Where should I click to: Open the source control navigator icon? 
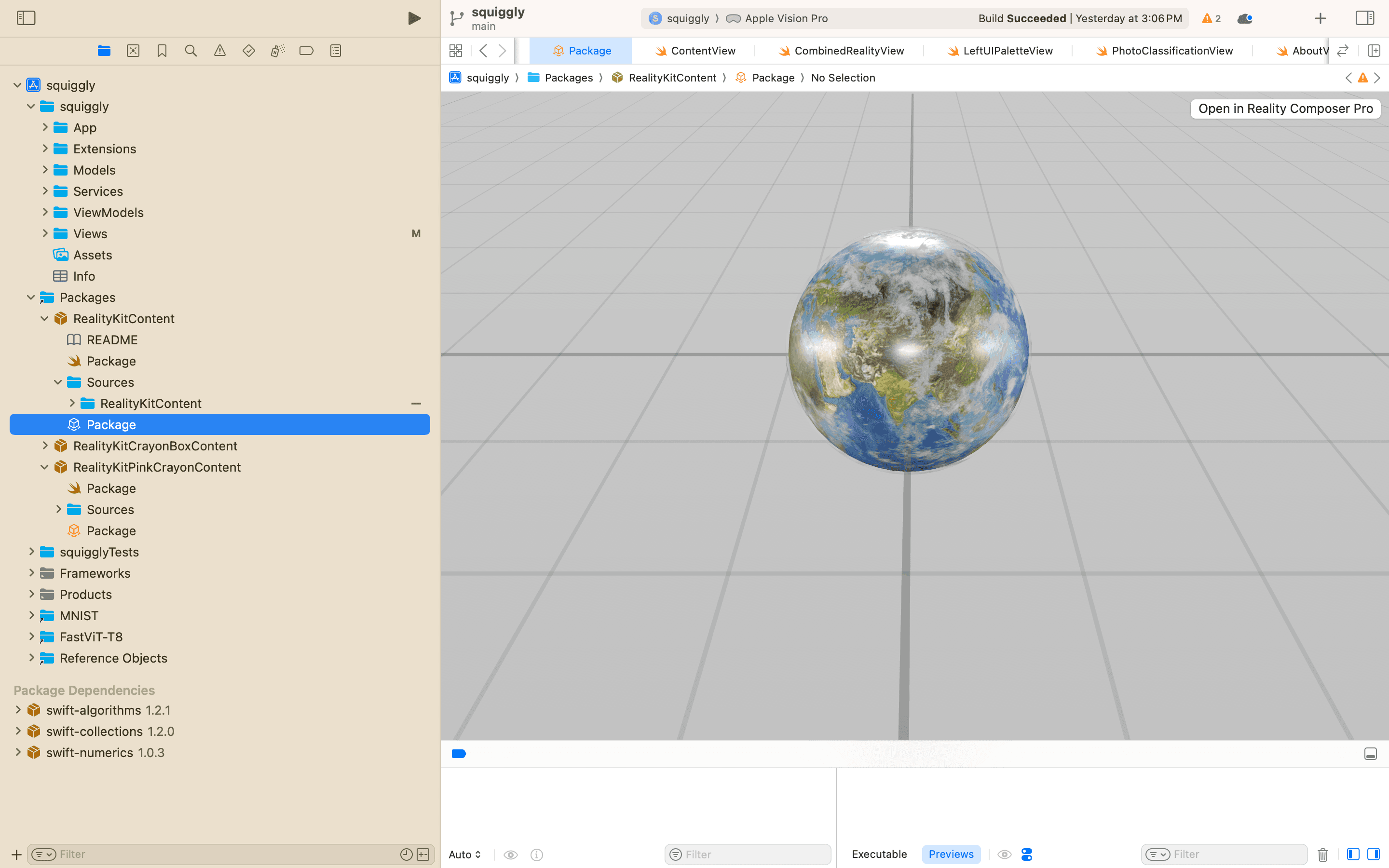[133, 51]
